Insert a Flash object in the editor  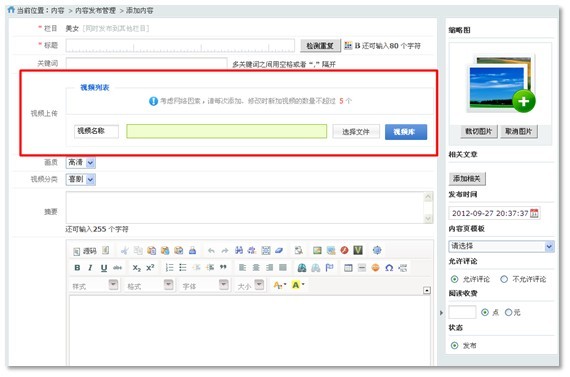pos(344,250)
